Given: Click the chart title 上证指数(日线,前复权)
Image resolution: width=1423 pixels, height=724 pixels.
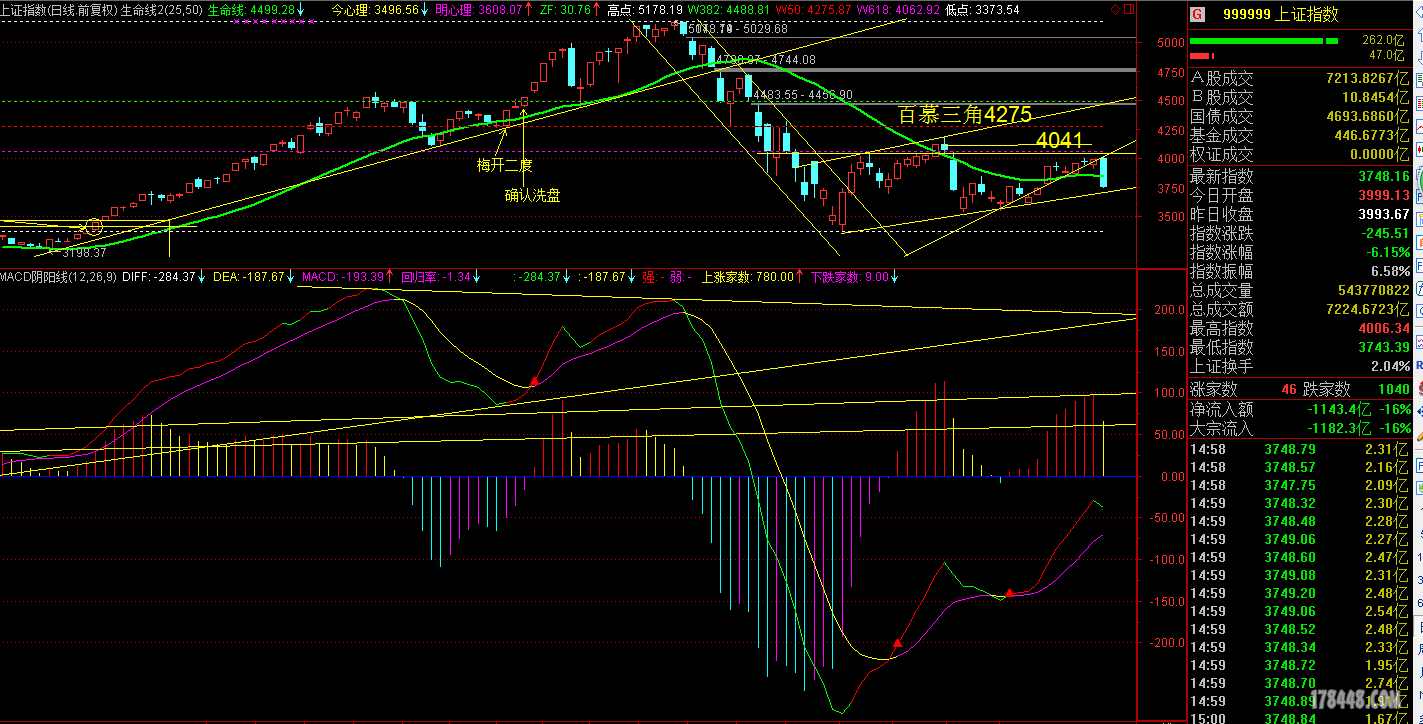Looking at the screenshot, I should (x=59, y=9).
